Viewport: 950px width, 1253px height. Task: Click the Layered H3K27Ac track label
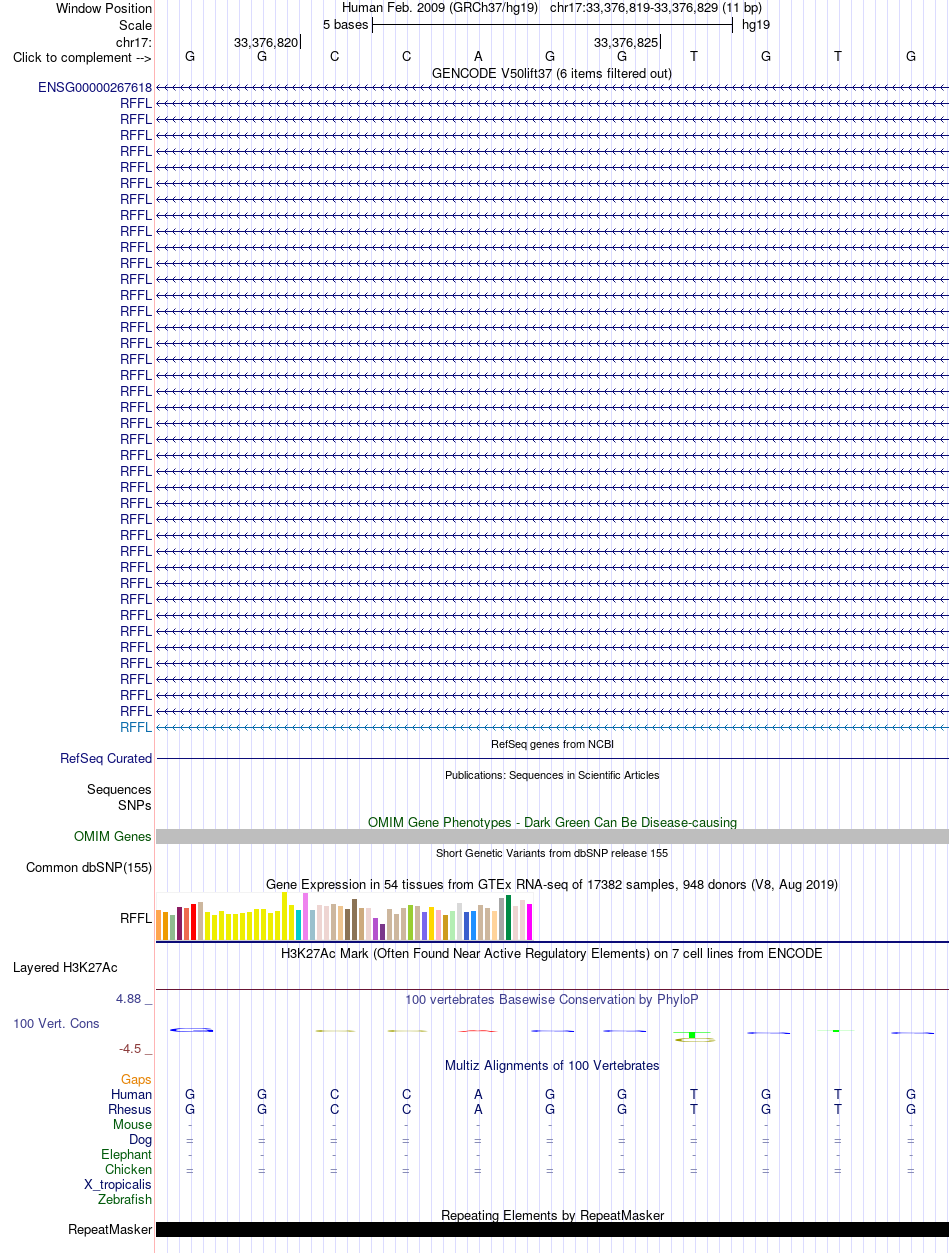pyautogui.click(x=65, y=967)
